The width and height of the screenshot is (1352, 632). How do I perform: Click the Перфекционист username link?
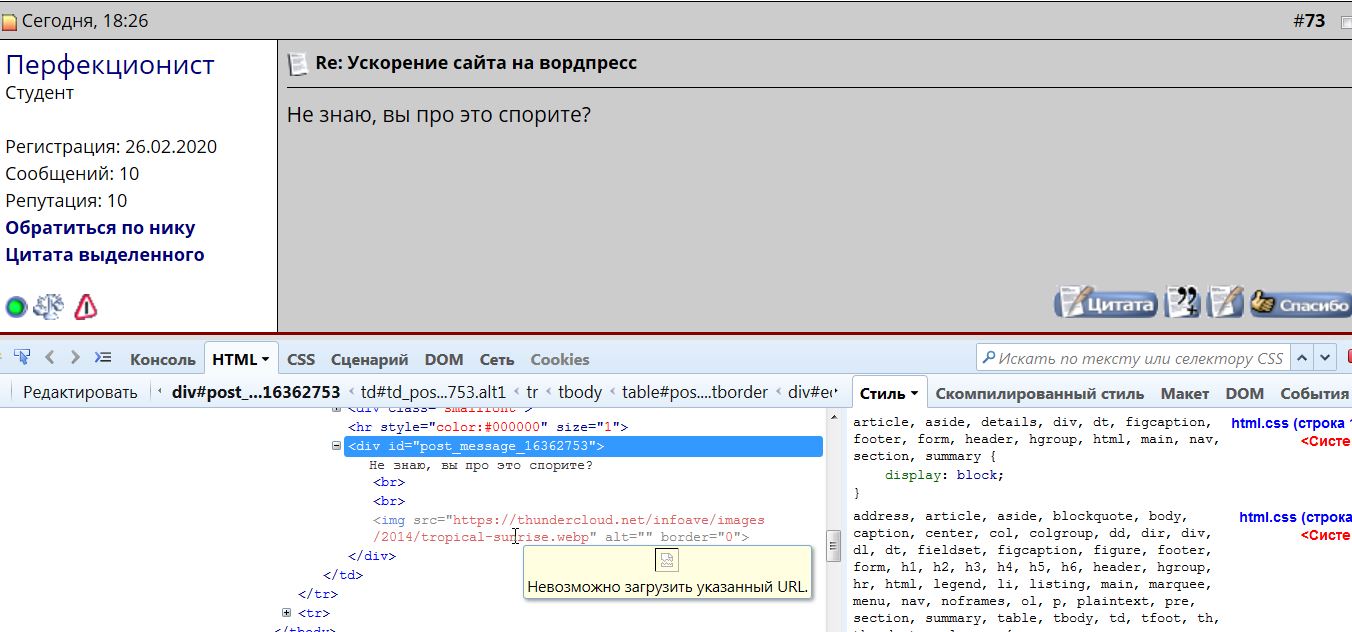[110, 65]
